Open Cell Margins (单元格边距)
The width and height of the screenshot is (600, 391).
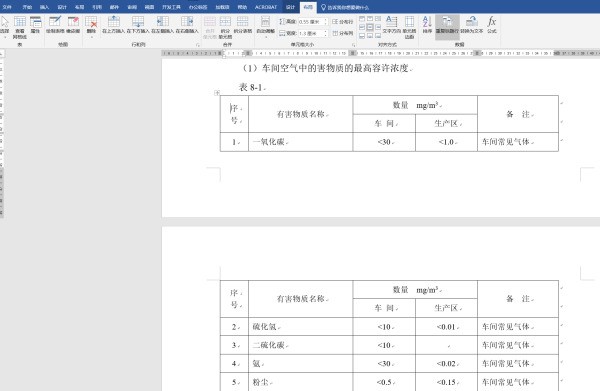coord(409,27)
